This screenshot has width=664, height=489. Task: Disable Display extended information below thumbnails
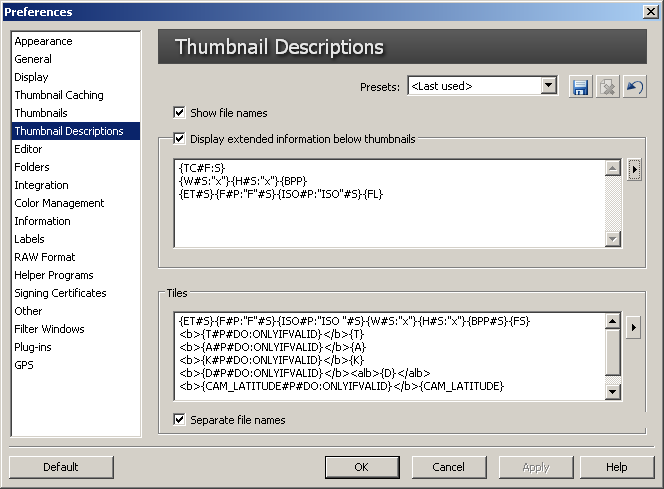pyautogui.click(x=180, y=139)
